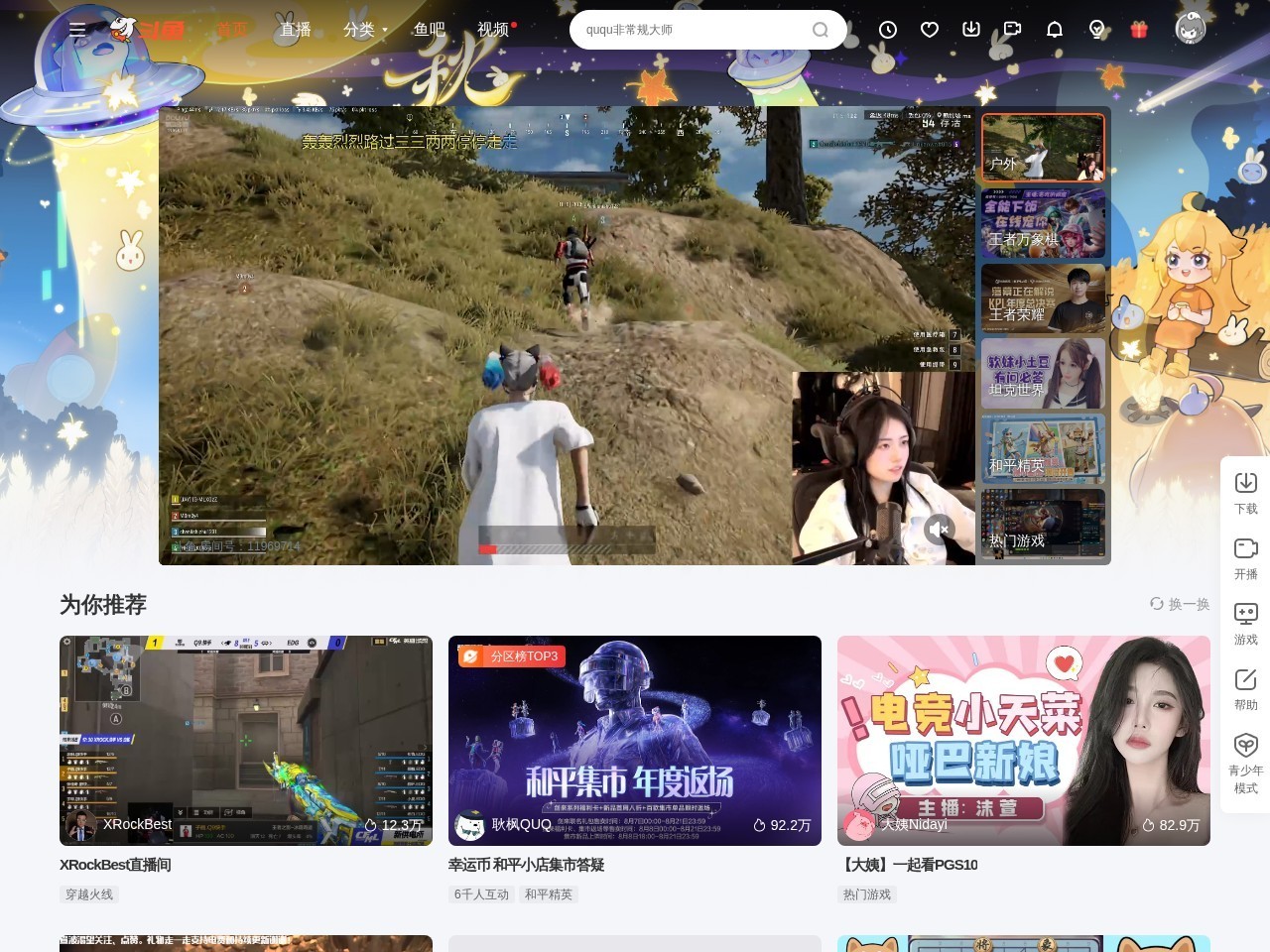Click the 穿越火线 tag

pos(89,894)
